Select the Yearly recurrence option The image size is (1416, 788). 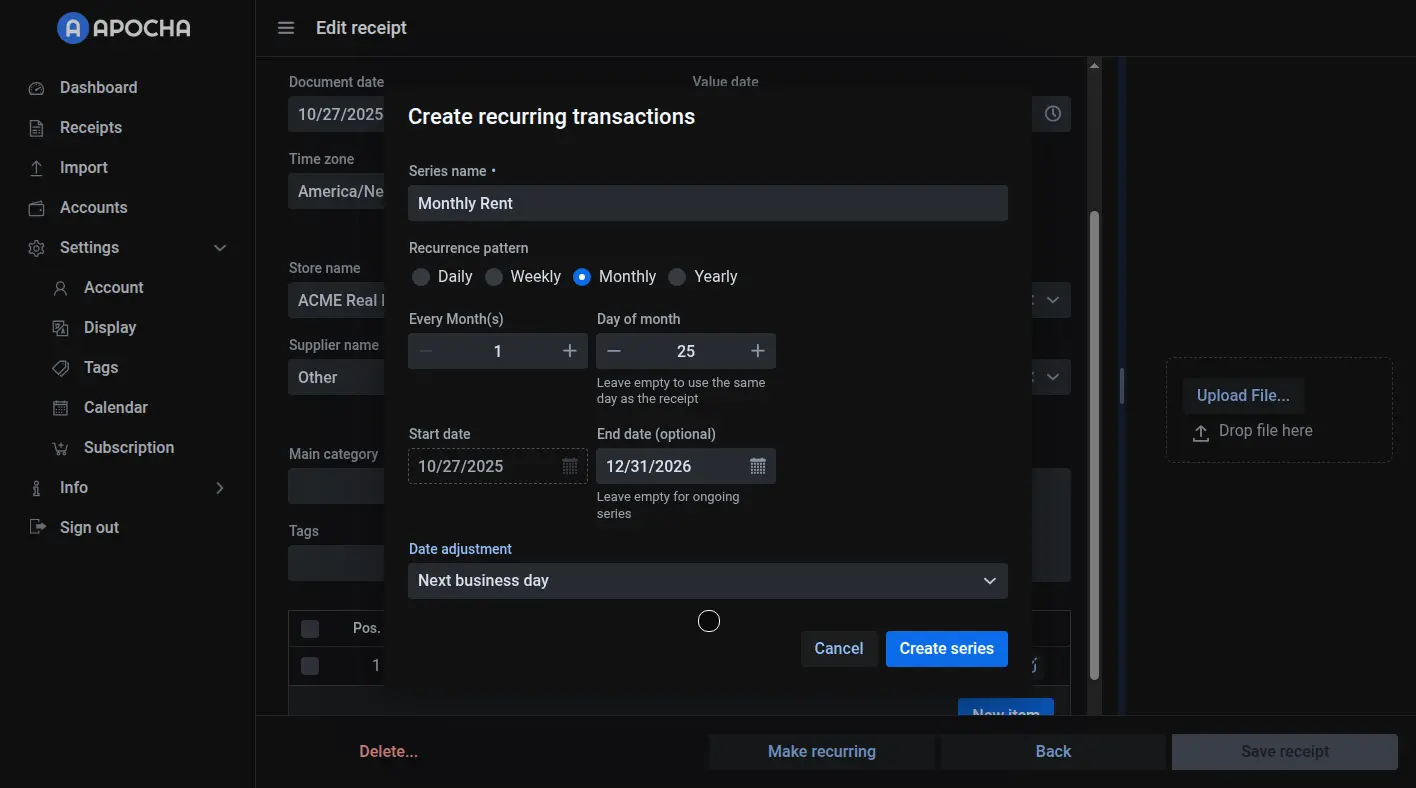677,277
